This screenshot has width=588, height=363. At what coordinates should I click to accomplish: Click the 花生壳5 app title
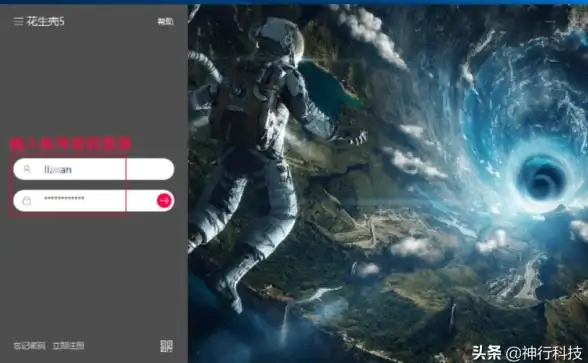pos(45,21)
